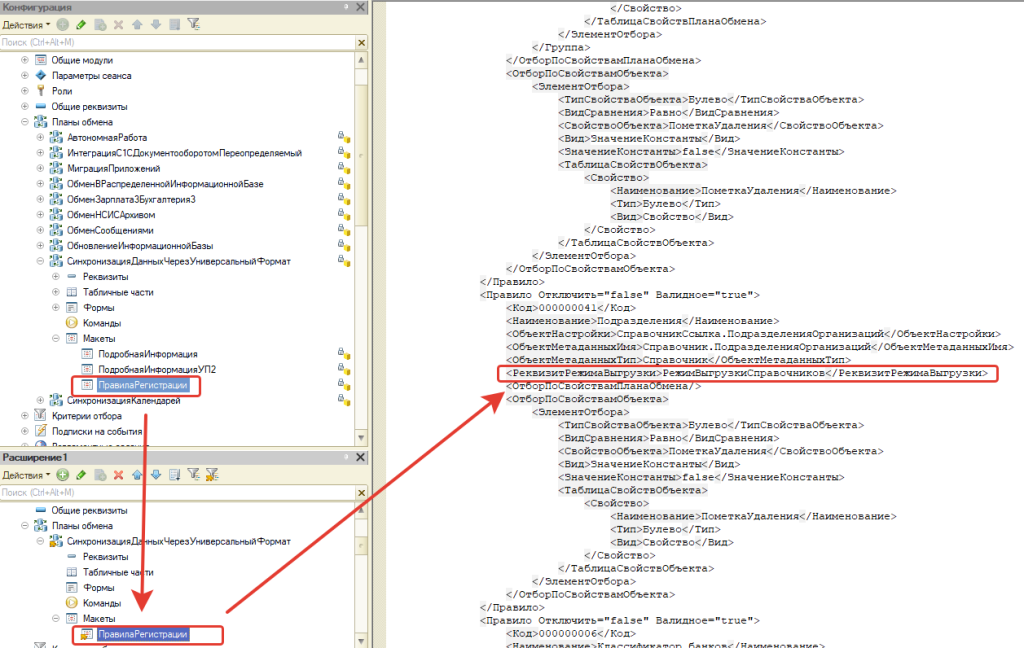Screen dimensions: 1024x648
Task: Click rightmost filter icon in Расширение1 toolbar
Action: pos(212,474)
